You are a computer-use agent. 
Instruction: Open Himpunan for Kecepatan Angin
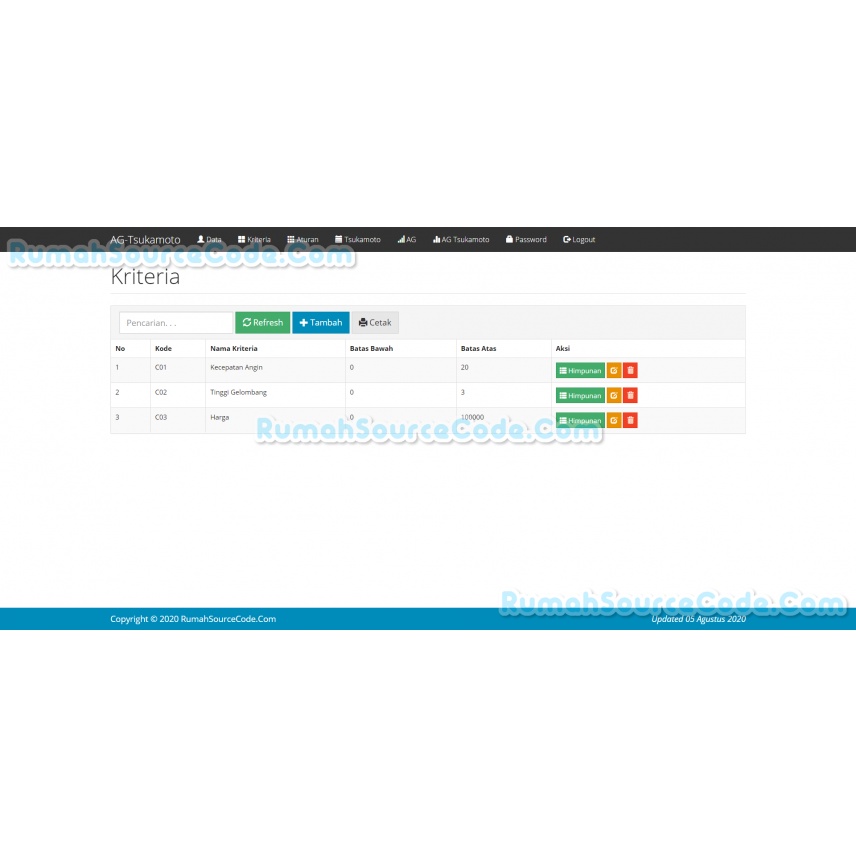(580, 371)
